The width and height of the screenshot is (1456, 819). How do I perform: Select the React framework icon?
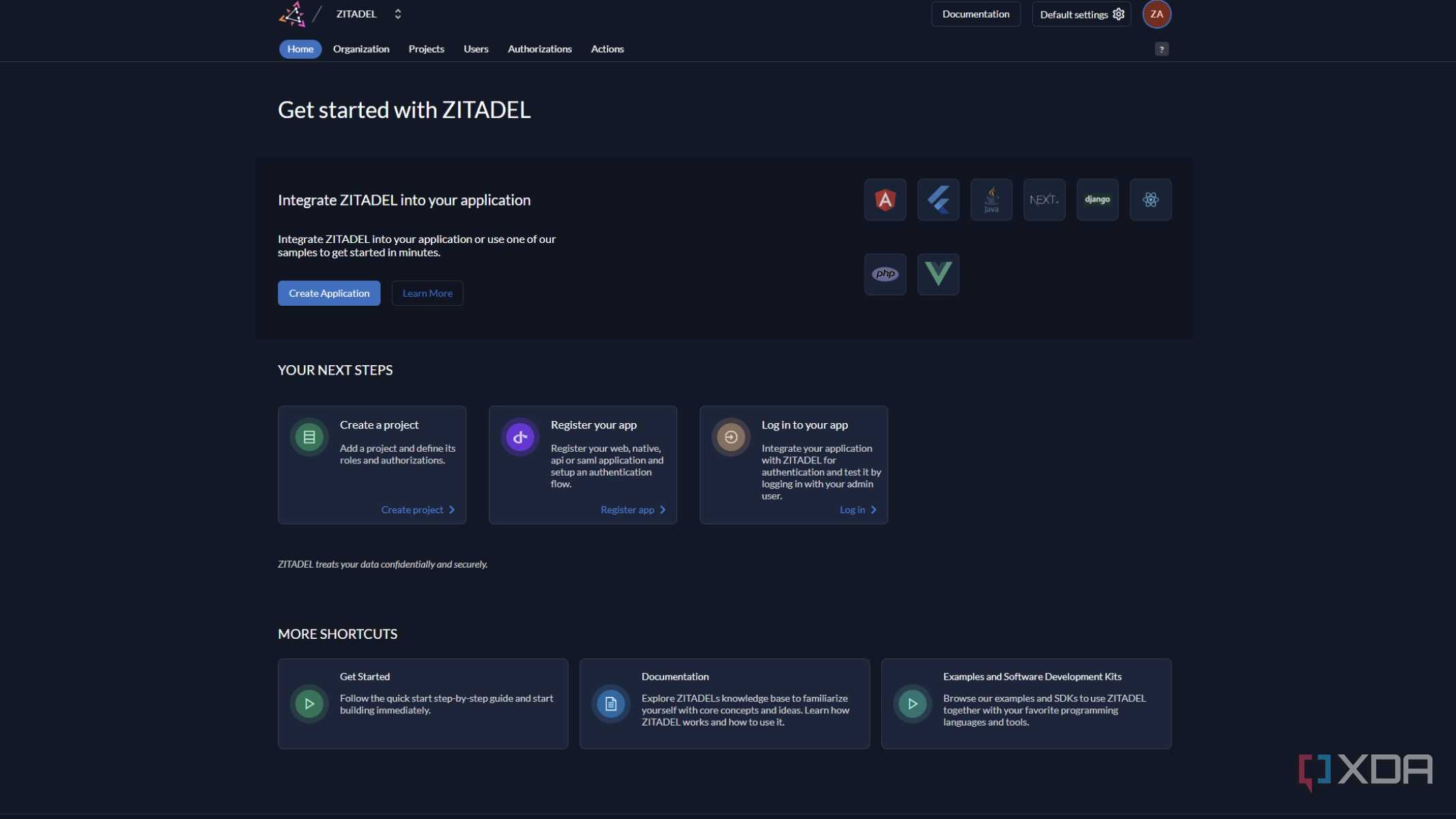(1150, 199)
